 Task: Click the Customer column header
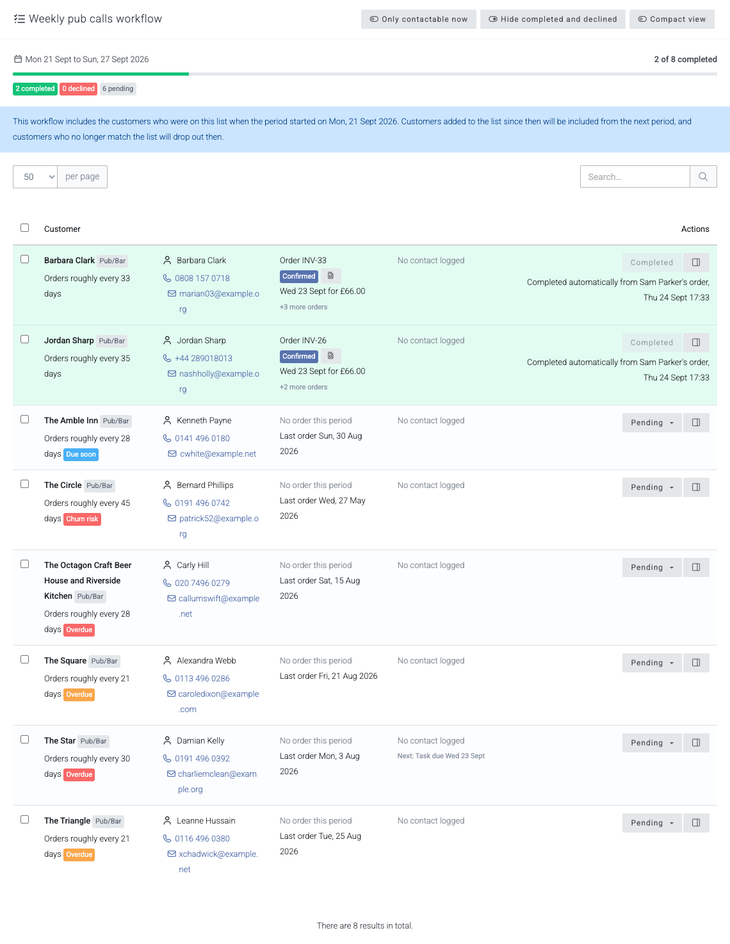pos(62,229)
